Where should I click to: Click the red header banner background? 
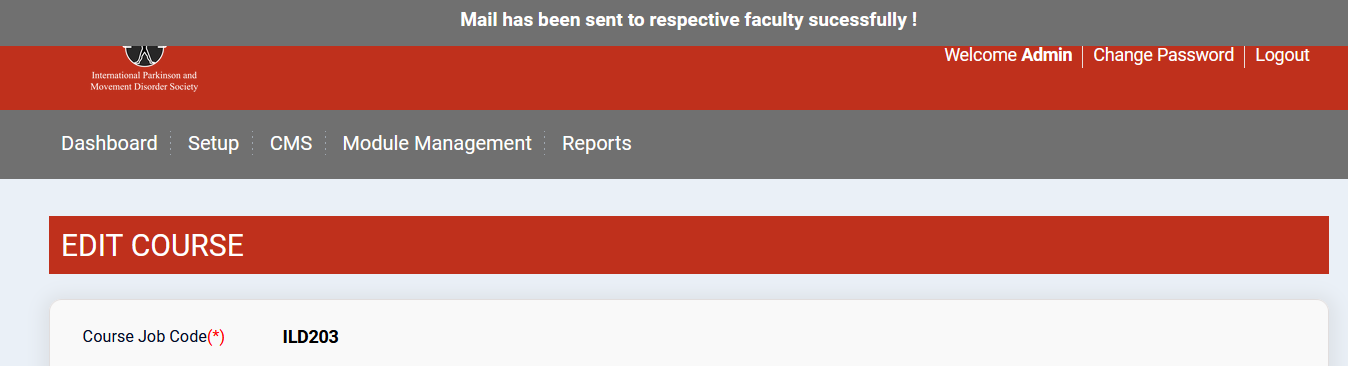point(600,77)
